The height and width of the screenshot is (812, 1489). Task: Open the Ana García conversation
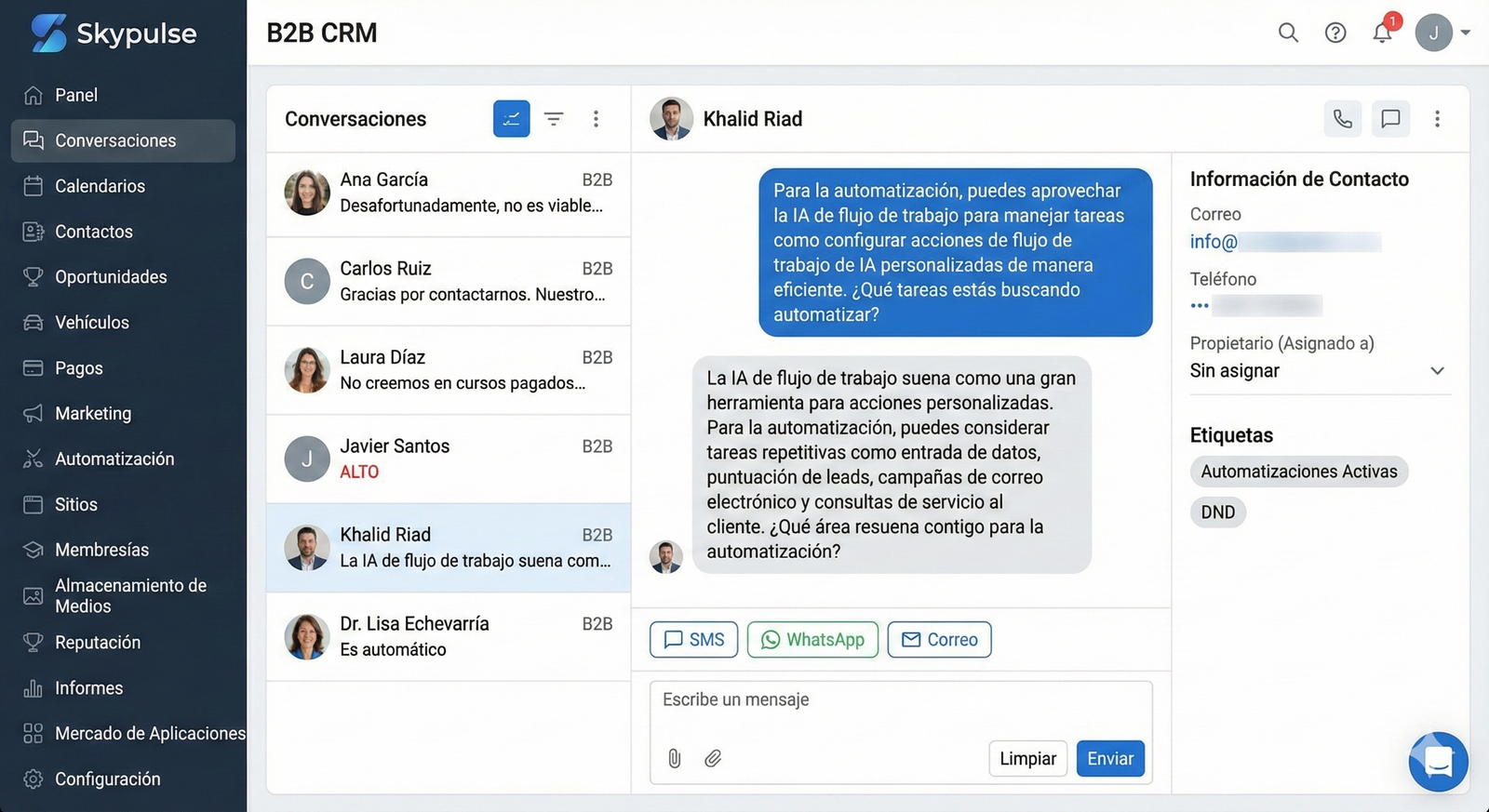coord(449,193)
